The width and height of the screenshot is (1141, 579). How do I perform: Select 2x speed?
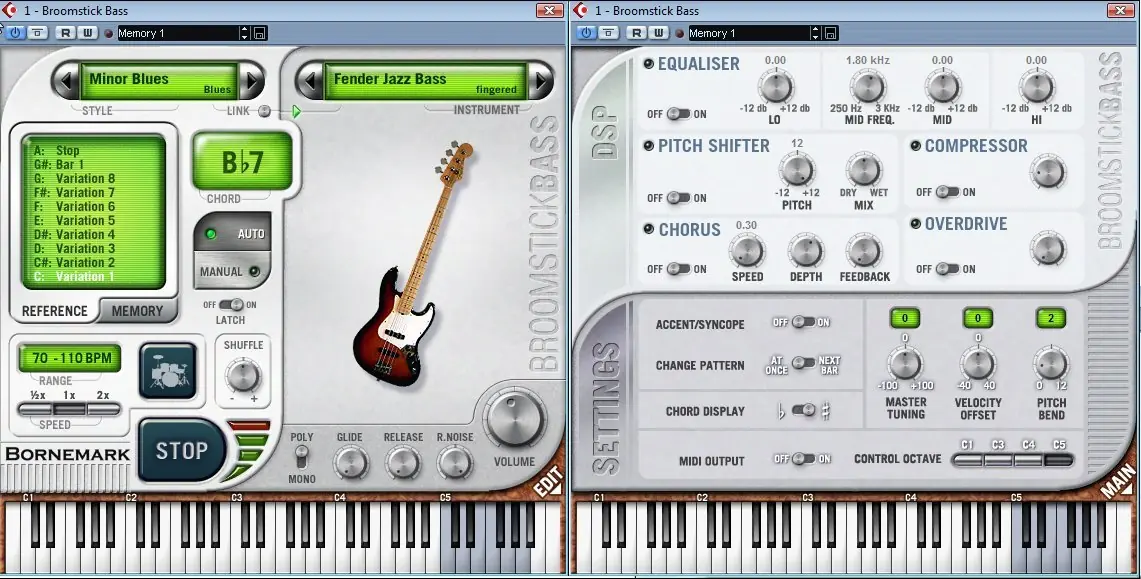tap(103, 410)
